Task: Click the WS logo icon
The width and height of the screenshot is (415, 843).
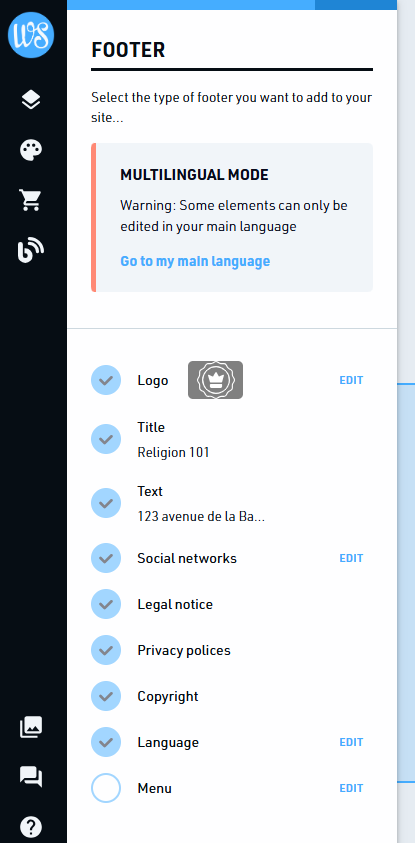Action: click(x=31, y=35)
